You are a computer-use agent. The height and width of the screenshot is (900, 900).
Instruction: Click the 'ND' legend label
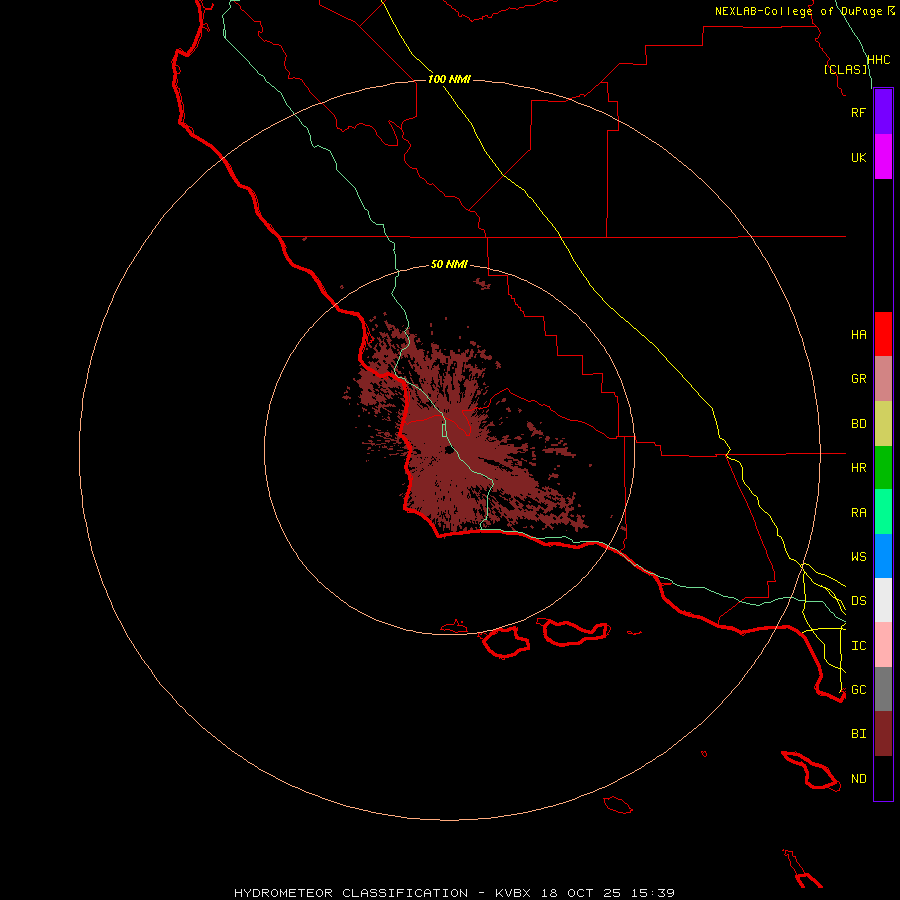[x=858, y=779]
